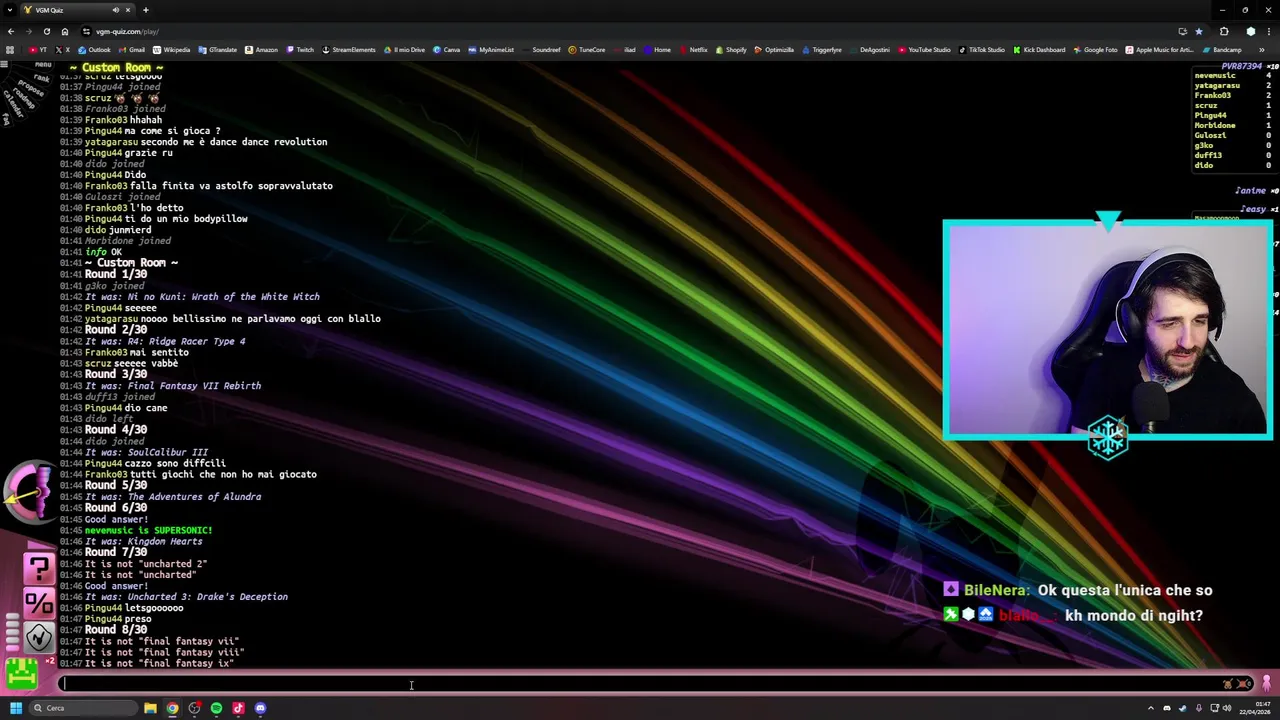Click the Cerca taskbar search box
Image resolution: width=1280 pixels, height=720 pixels.
pyautogui.click(x=82, y=708)
